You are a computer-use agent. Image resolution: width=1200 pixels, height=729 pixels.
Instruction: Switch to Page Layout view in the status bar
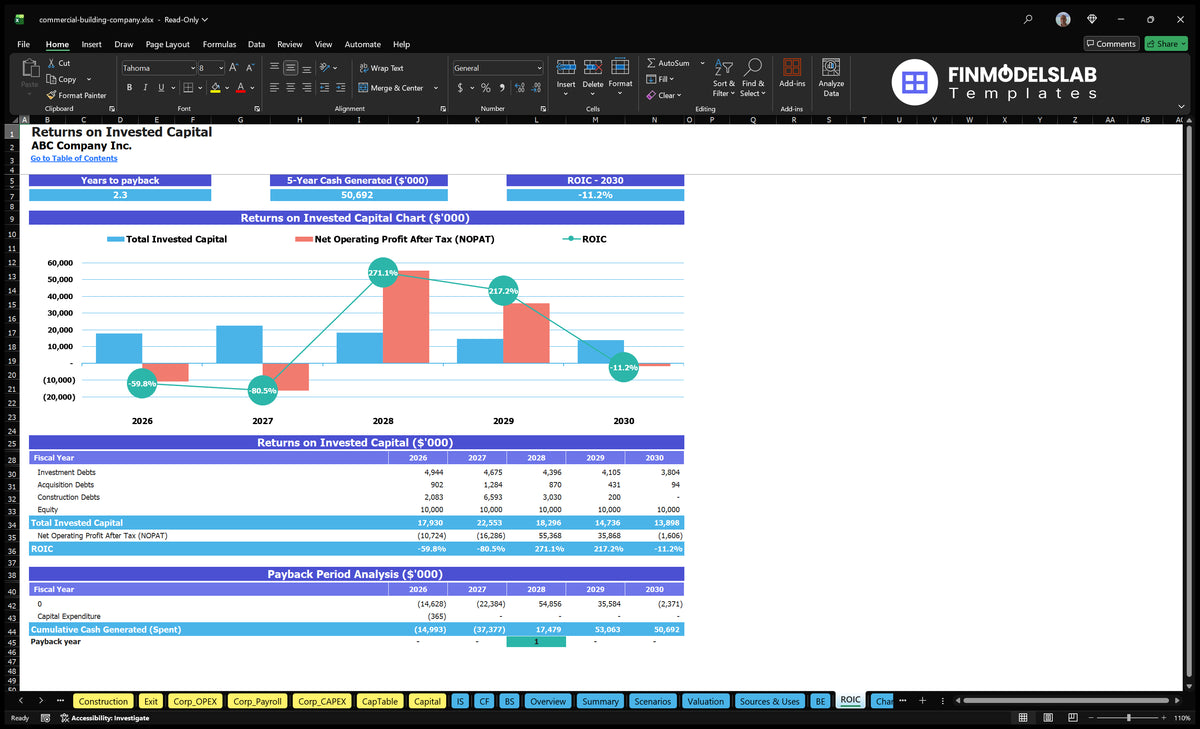[1047, 718]
